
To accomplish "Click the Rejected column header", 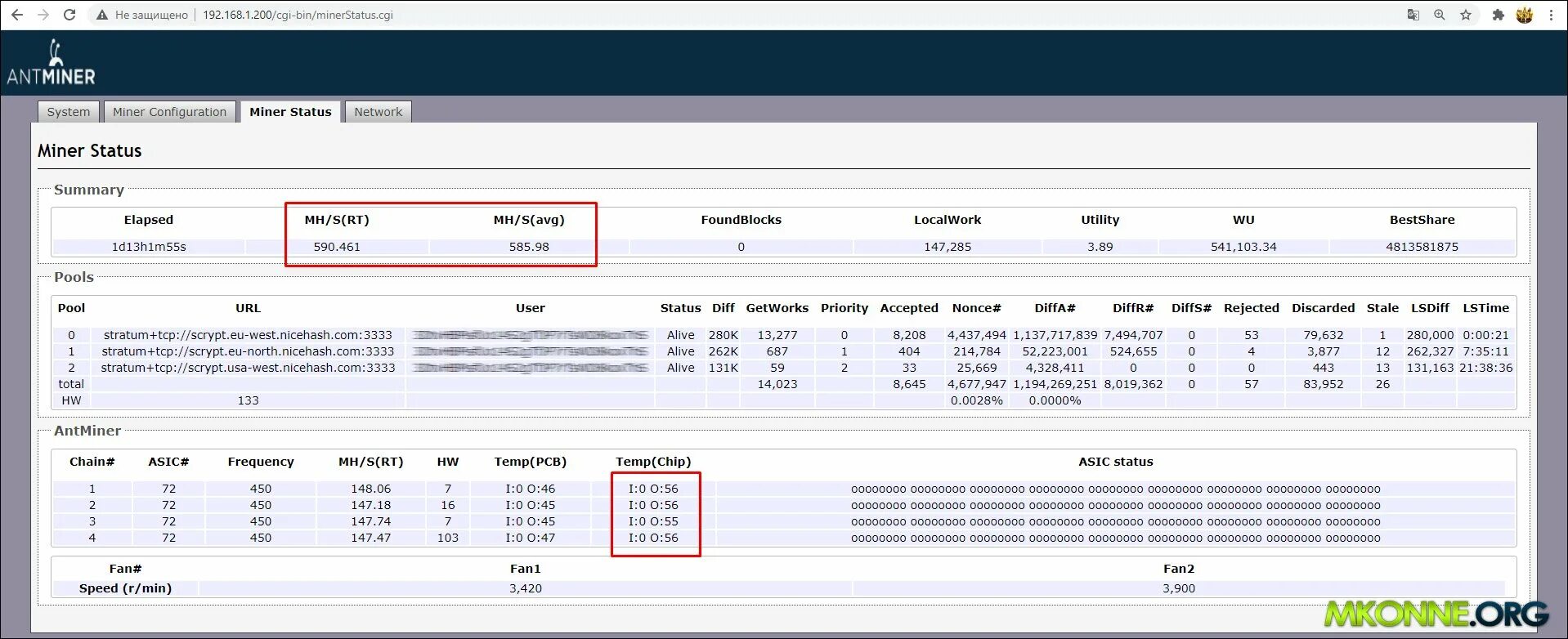I will click(1251, 308).
